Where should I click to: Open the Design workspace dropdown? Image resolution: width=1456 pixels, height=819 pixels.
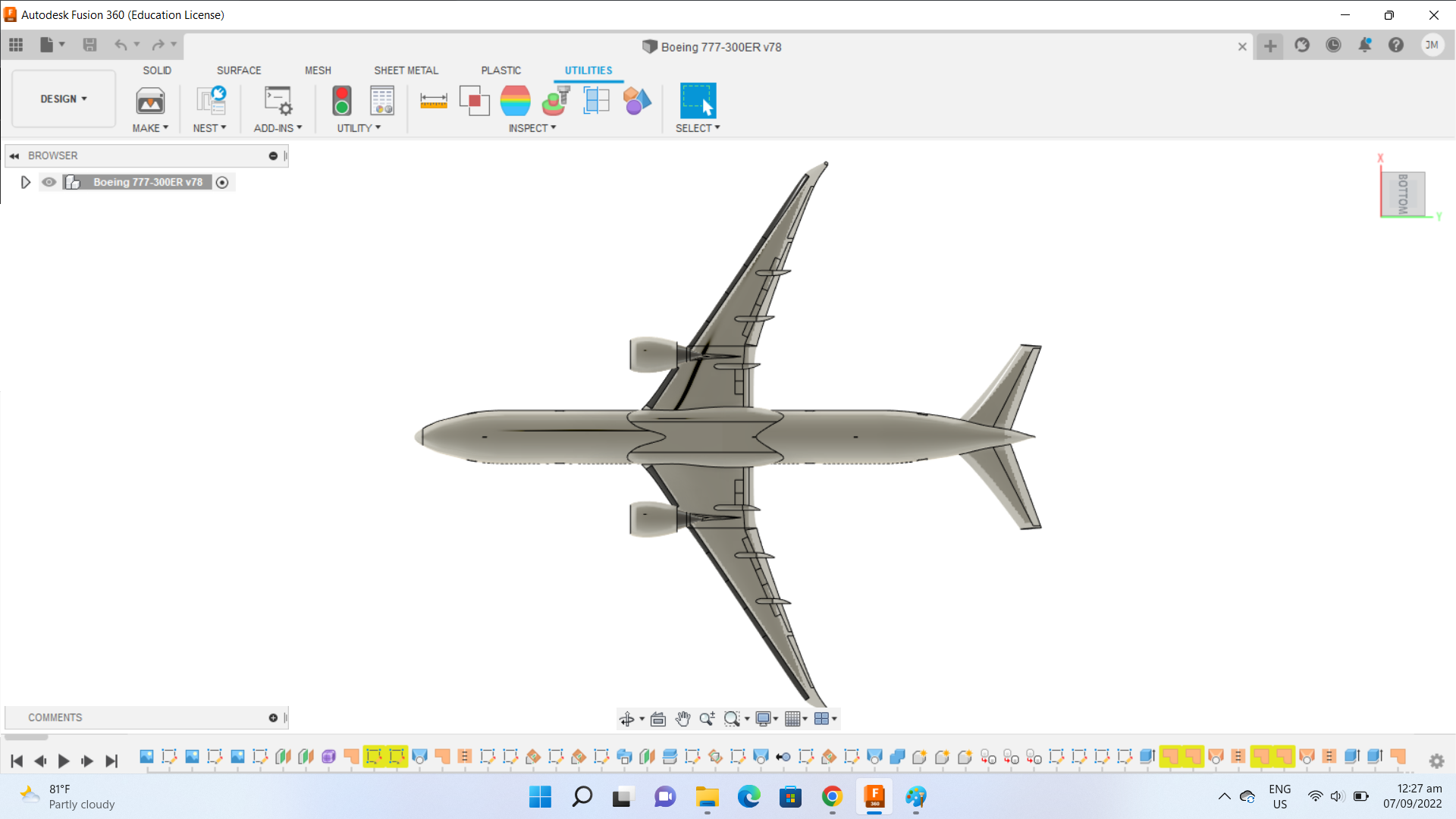coord(64,99)
